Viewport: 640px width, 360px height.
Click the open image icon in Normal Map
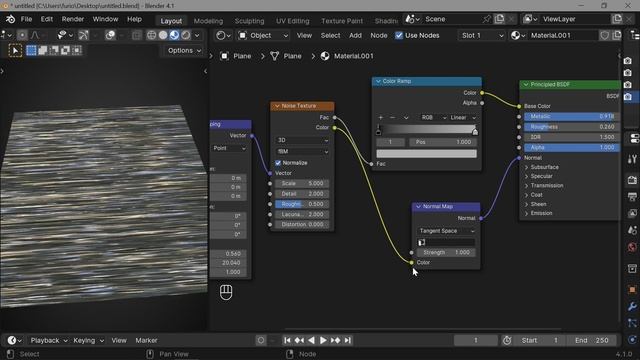tap(422, 242)
